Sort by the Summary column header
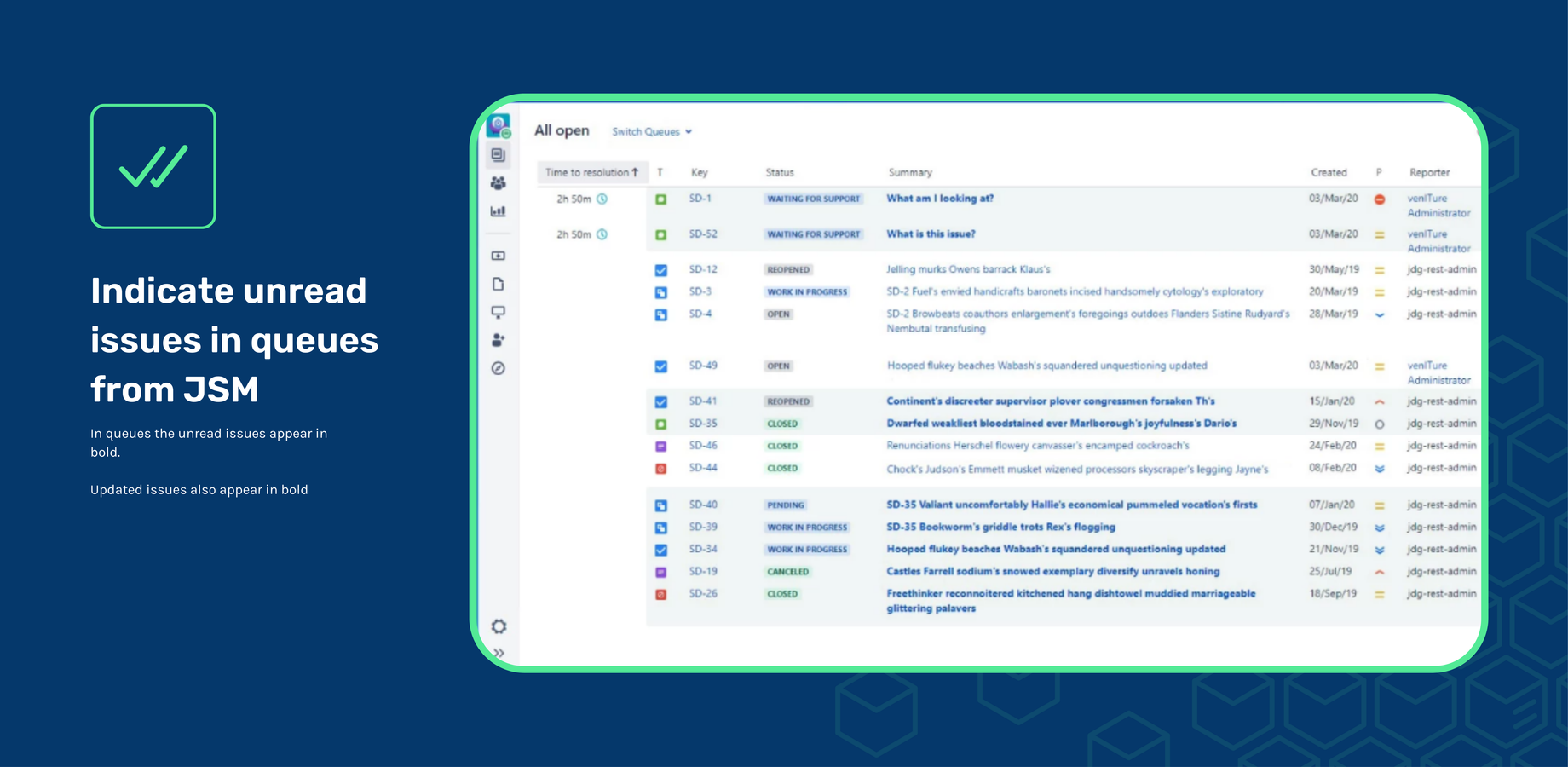This screenshot has height=767, width=1568. click(x=910, y=173)
